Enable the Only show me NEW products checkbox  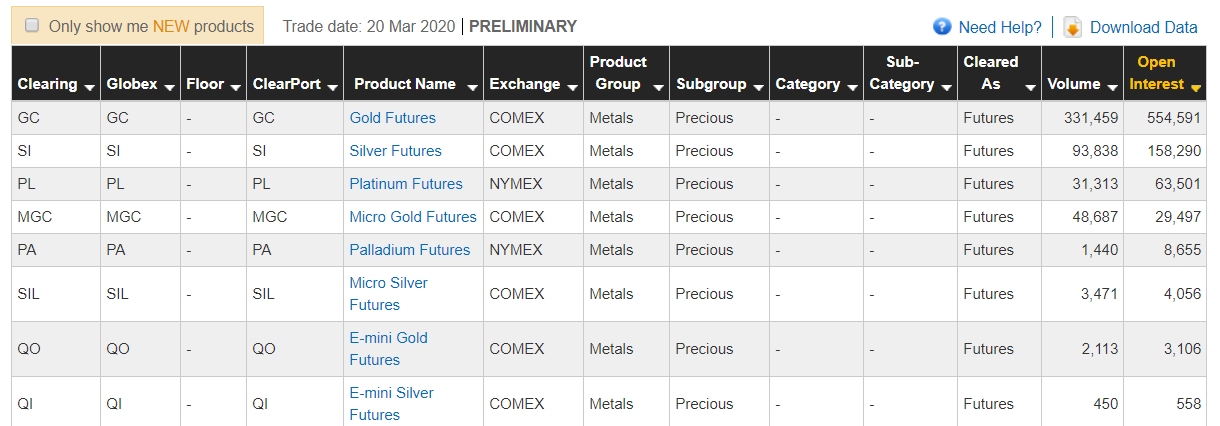(32, 25)
